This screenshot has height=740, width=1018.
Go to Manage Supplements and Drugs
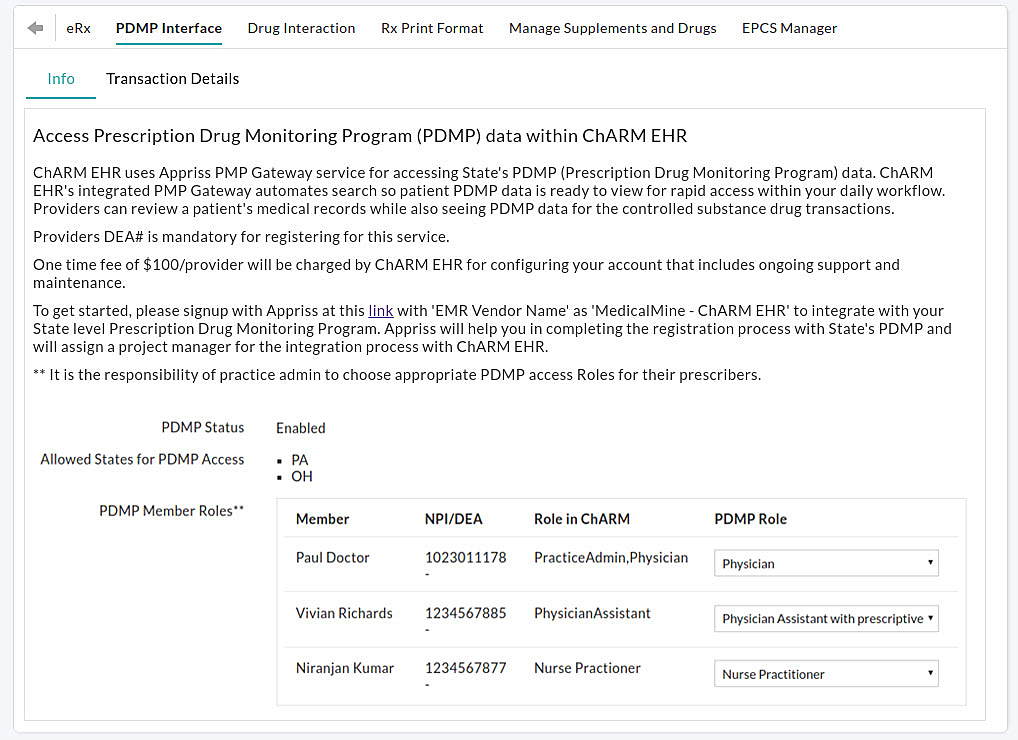(612, 28)
